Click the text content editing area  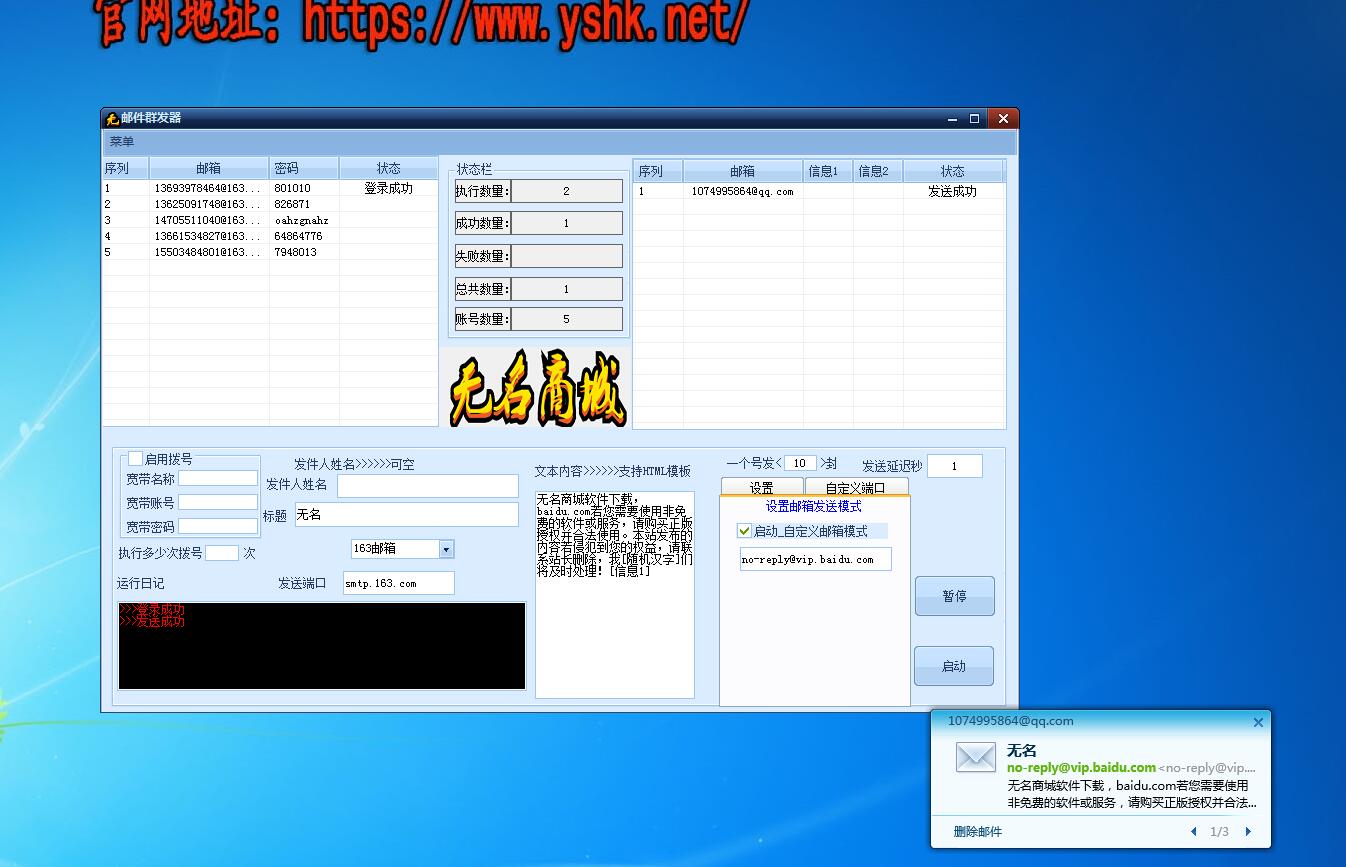coord(614,594)
